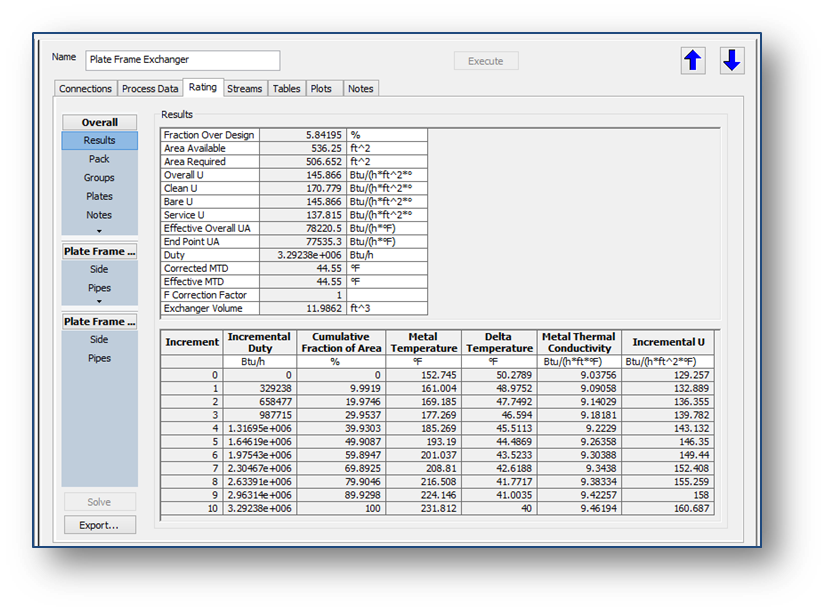This screenshot has width=827, height=613.
Task: Click delta temperature cell 42.6188
Action: click(499, 468)
